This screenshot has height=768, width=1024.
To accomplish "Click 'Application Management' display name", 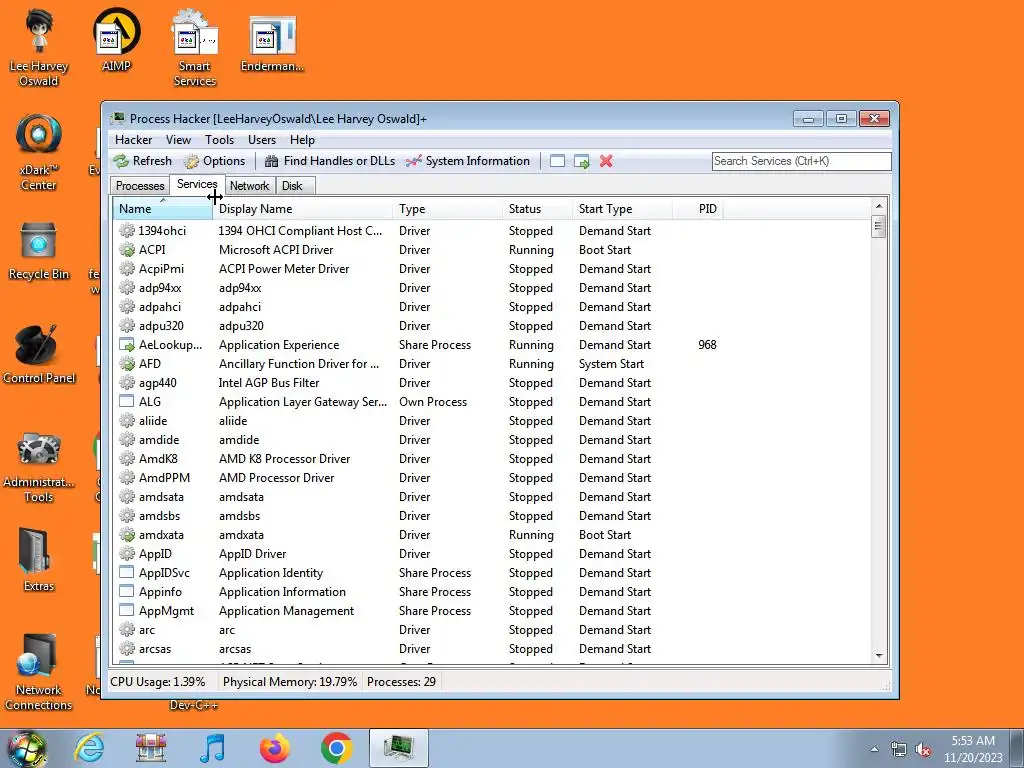I will pos(286,611).
